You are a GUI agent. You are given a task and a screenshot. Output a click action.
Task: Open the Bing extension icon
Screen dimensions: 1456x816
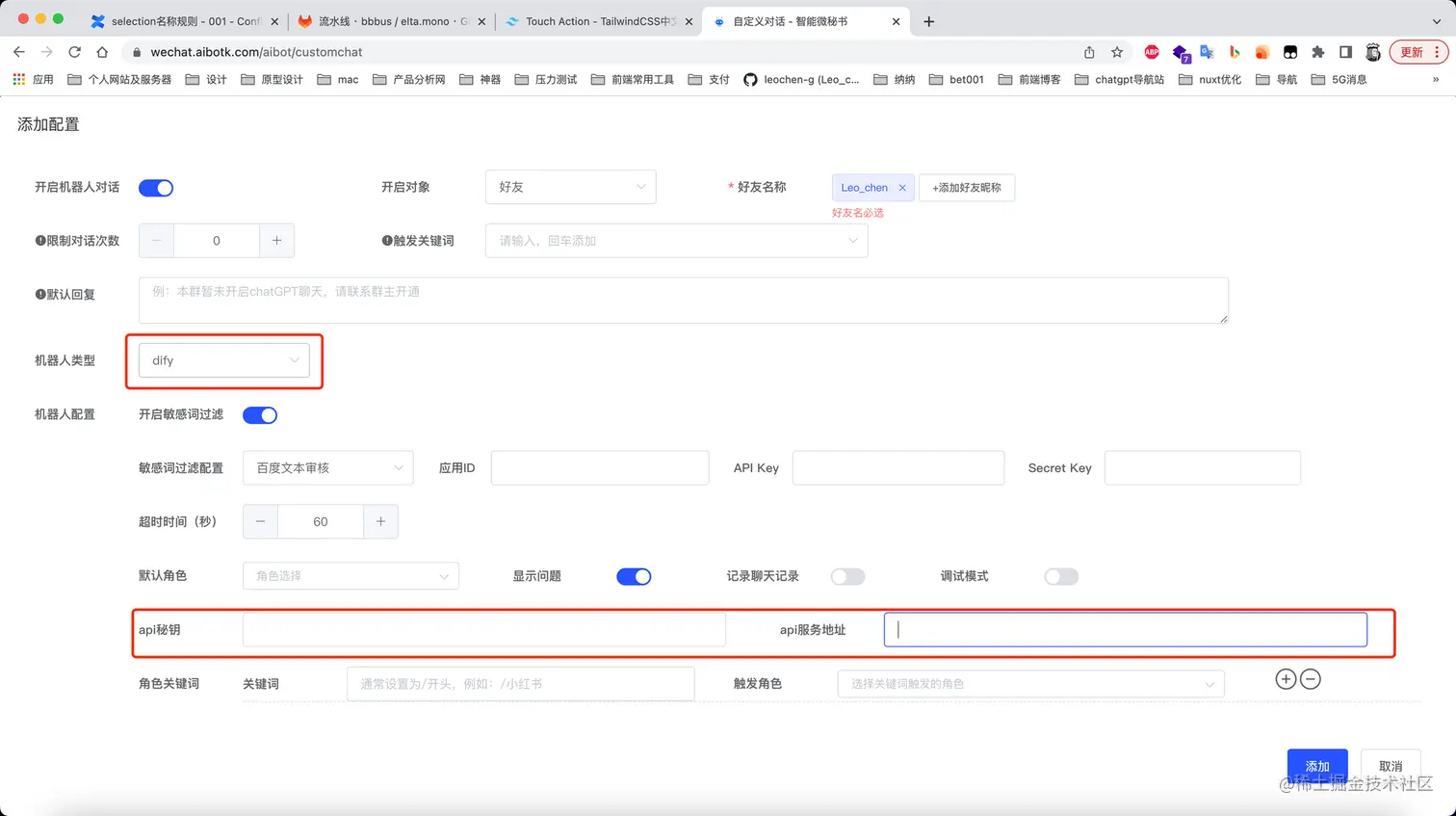click(1235, 52)
